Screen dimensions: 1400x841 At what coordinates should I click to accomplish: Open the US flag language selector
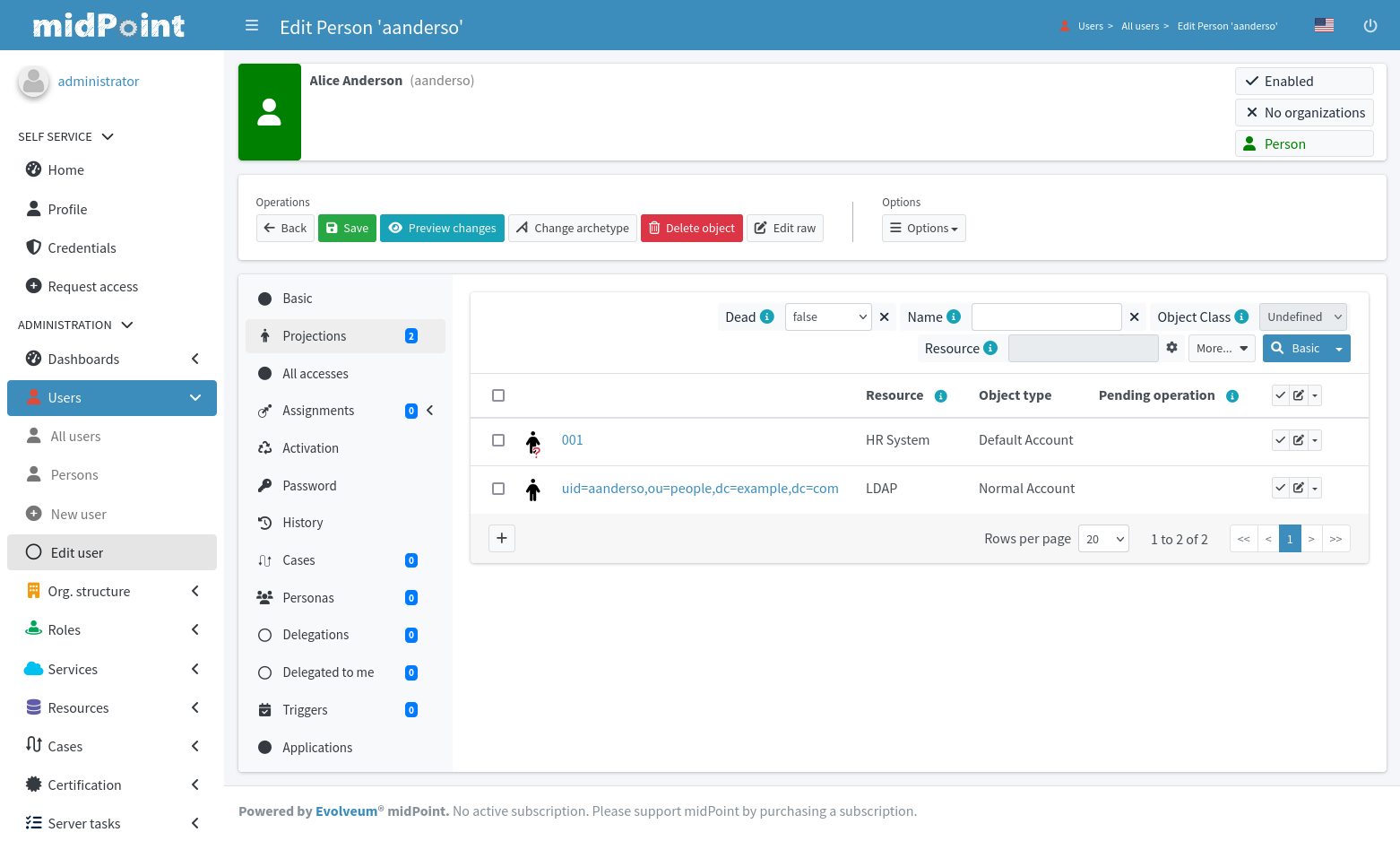pyautogui.click(x=1324, y=26)
